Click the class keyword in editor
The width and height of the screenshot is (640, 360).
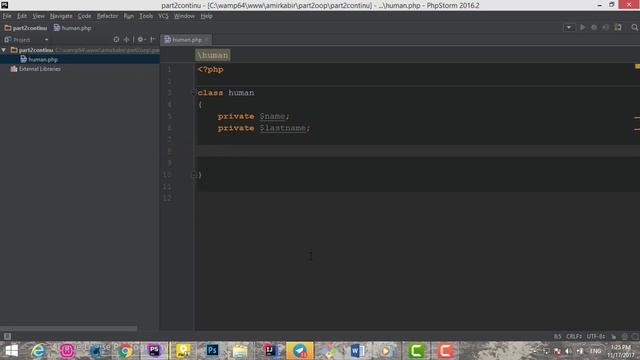pyautogui.click(x=210, y=93)
